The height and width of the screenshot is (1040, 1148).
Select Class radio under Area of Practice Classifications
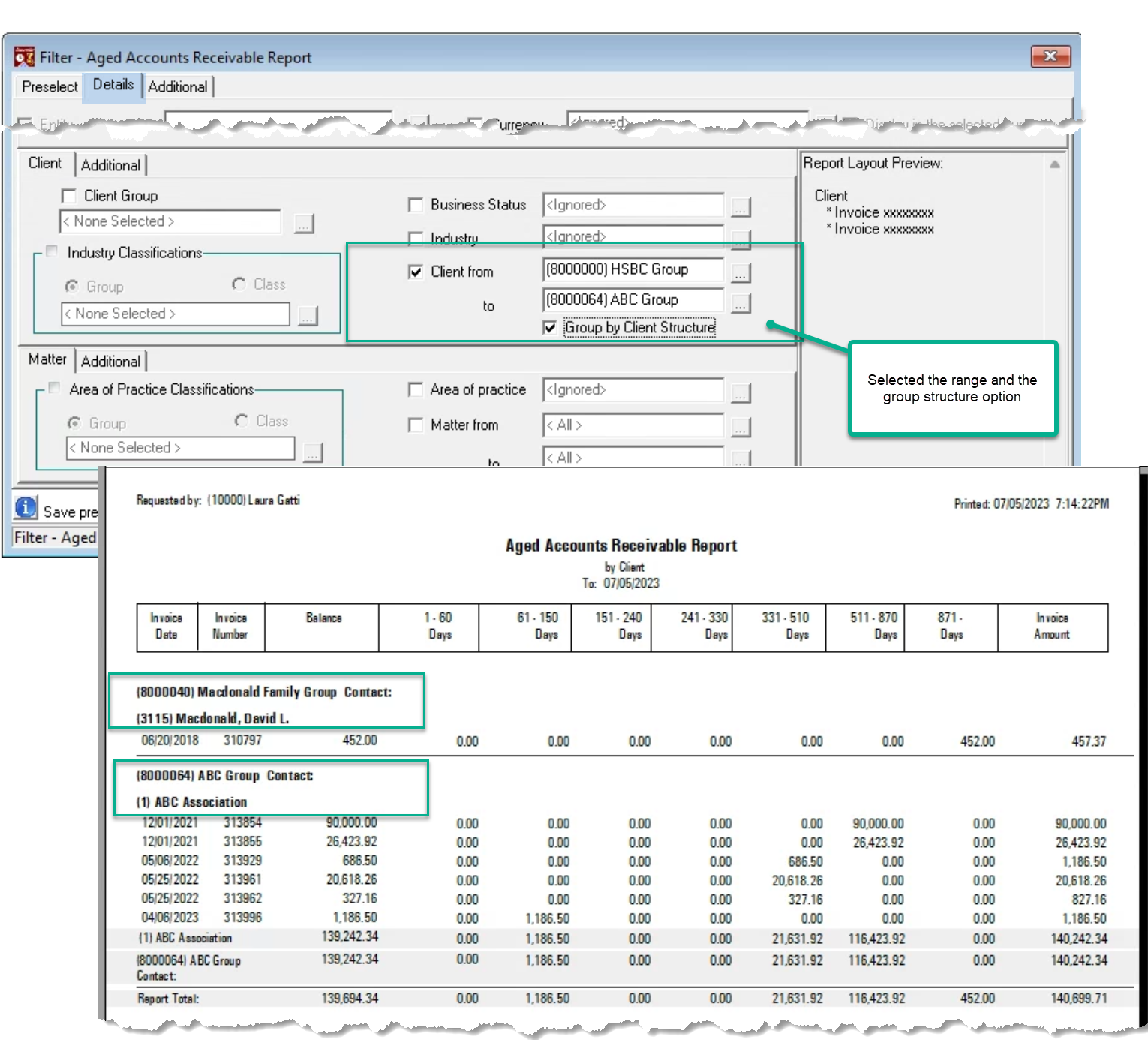[x=241, y=420]
